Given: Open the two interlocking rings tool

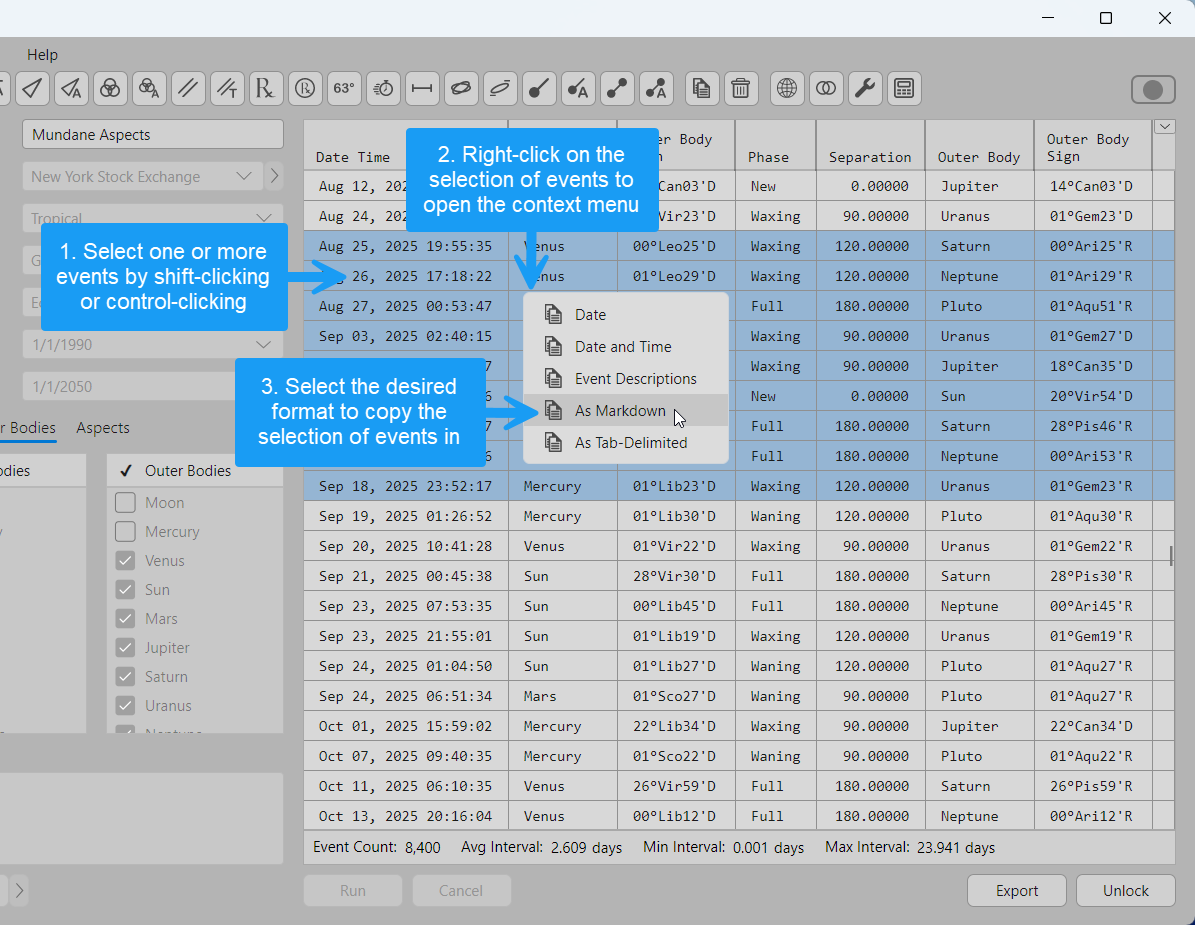Looking at the screenshot, I should click(826, 88).
